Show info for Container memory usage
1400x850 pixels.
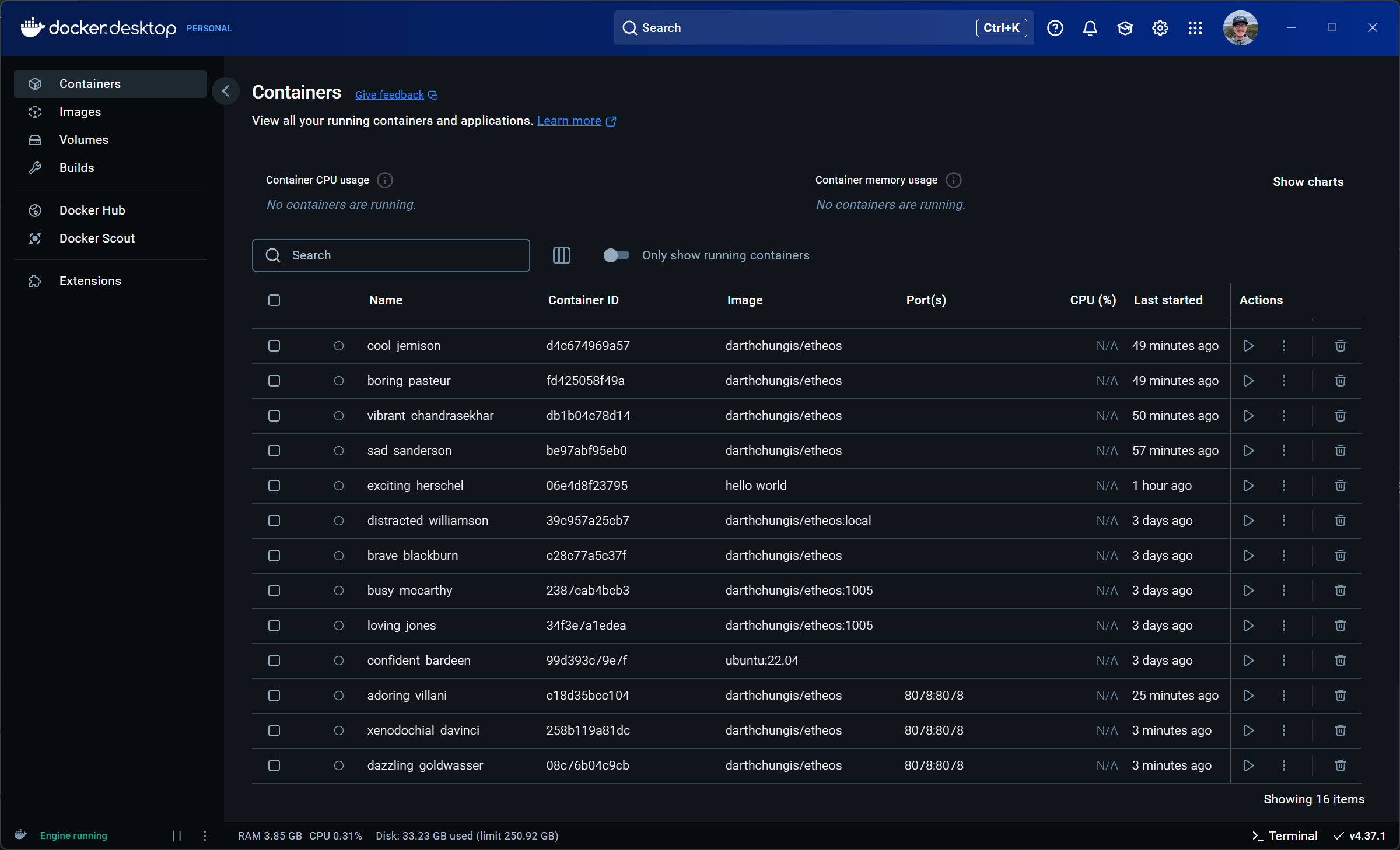click(954, 180)
